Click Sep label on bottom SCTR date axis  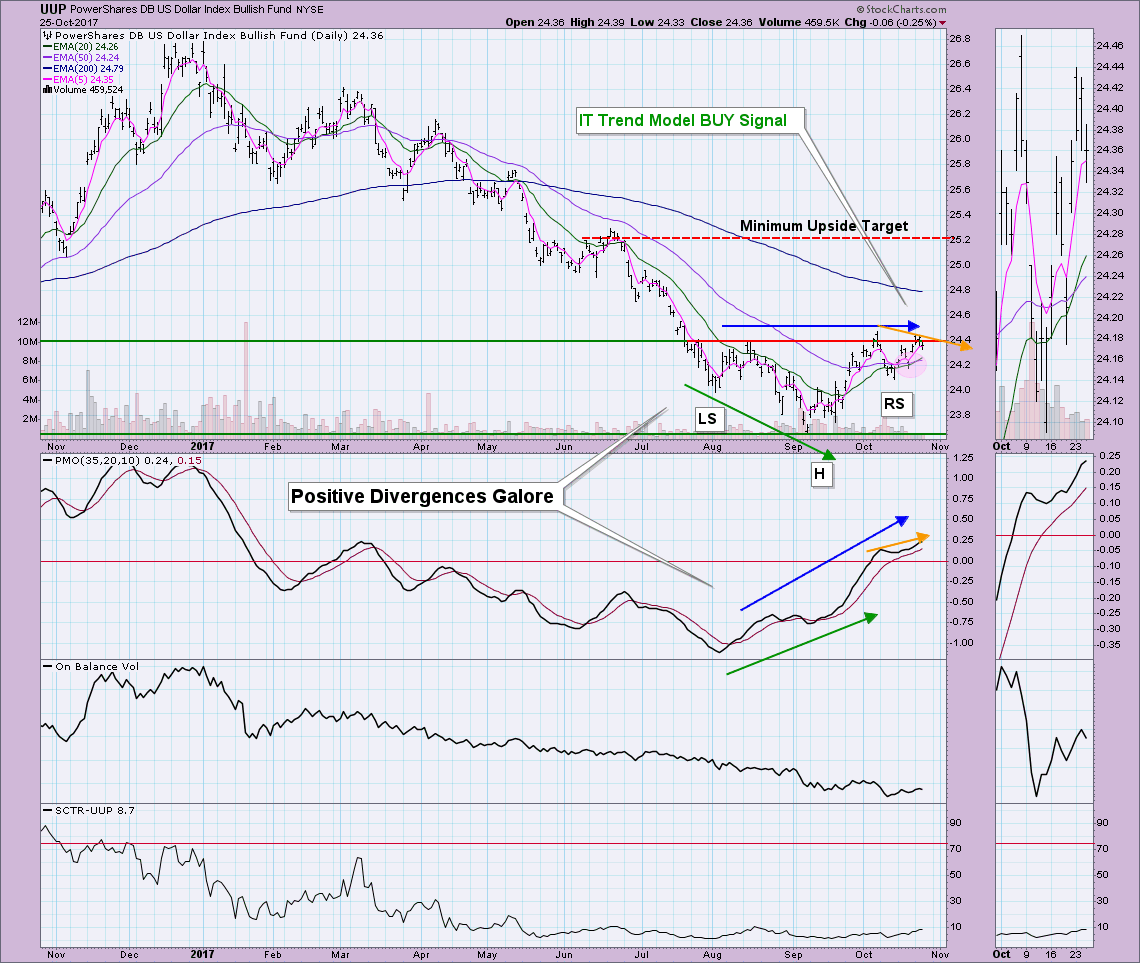[793, 954]
